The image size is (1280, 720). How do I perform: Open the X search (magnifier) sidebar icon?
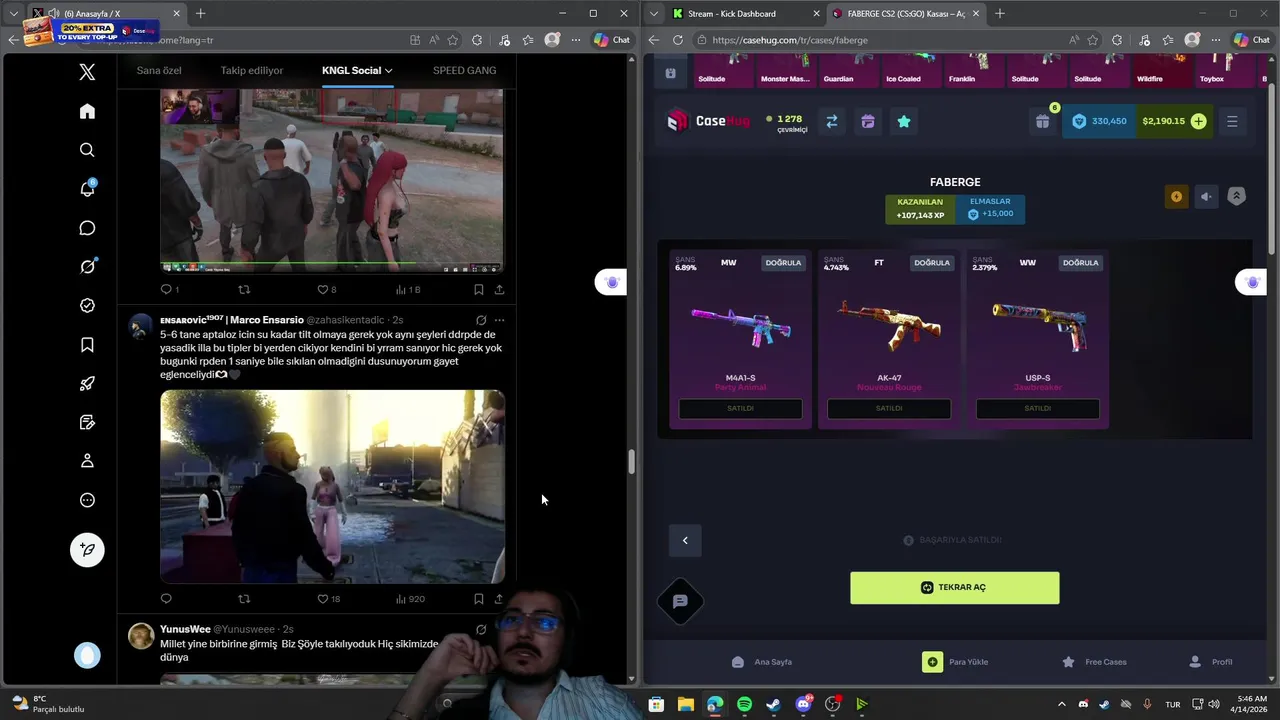[87, 150]
